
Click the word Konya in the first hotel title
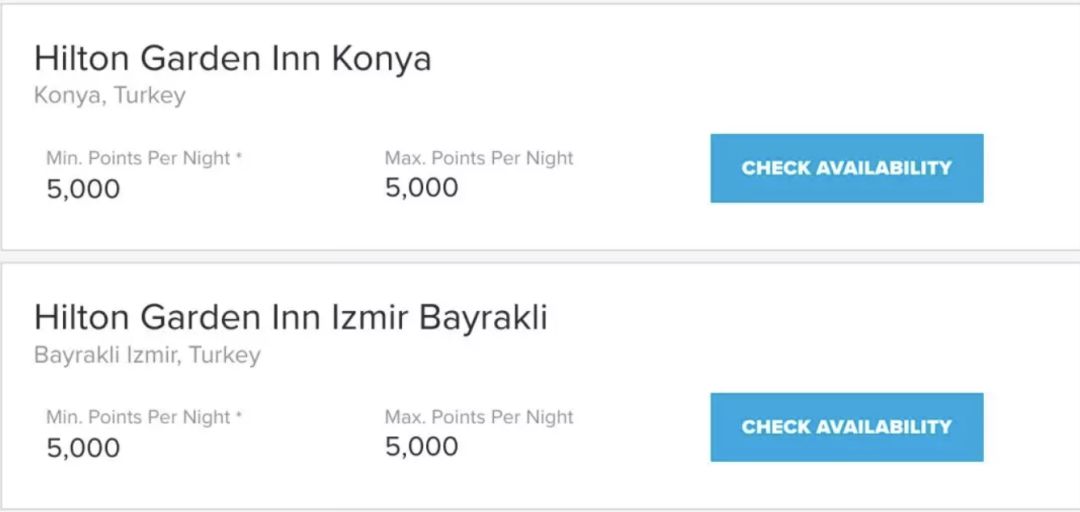click(x=381, y=59)
